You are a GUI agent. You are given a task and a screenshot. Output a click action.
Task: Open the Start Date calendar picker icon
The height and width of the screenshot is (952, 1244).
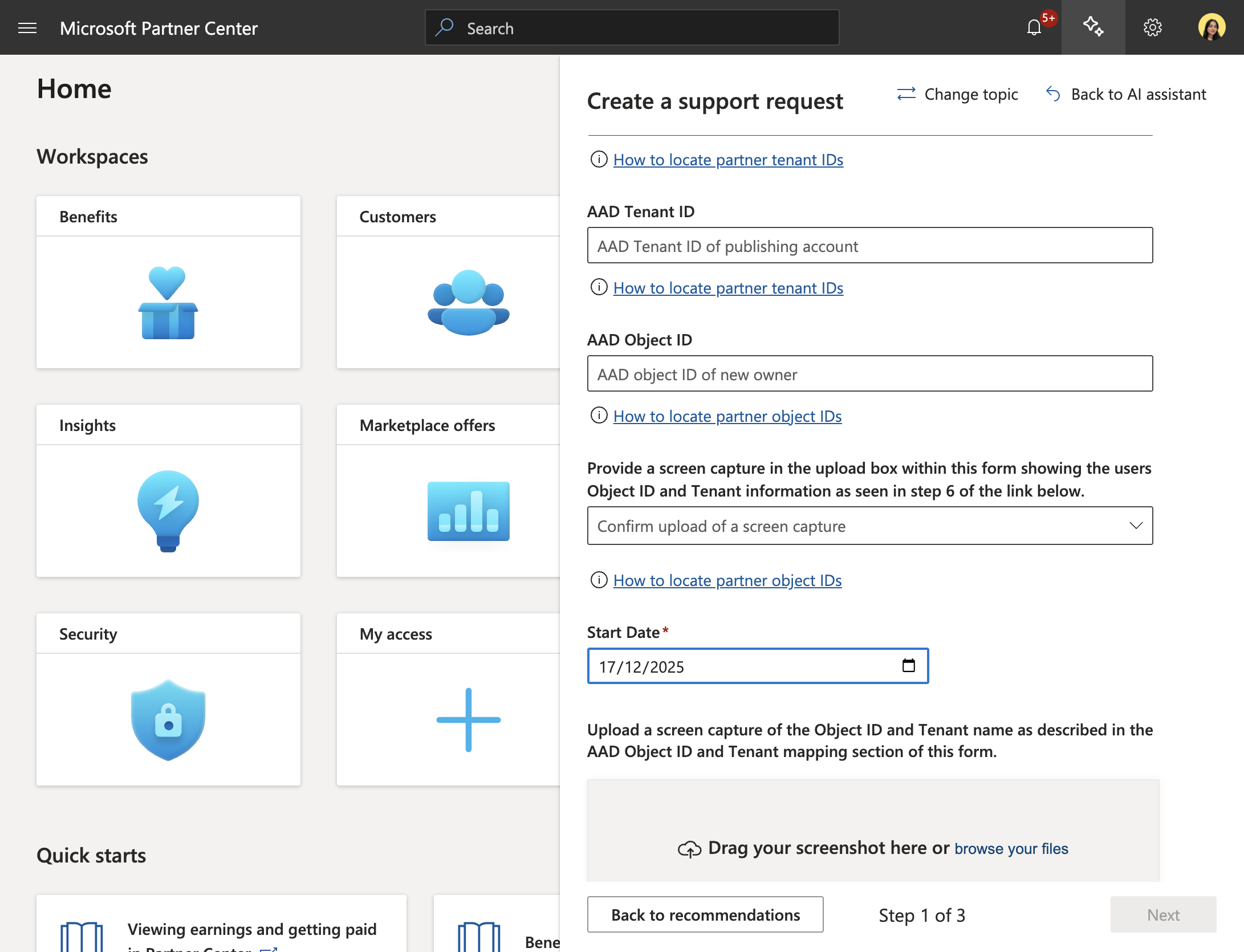(x=908, y=665)
